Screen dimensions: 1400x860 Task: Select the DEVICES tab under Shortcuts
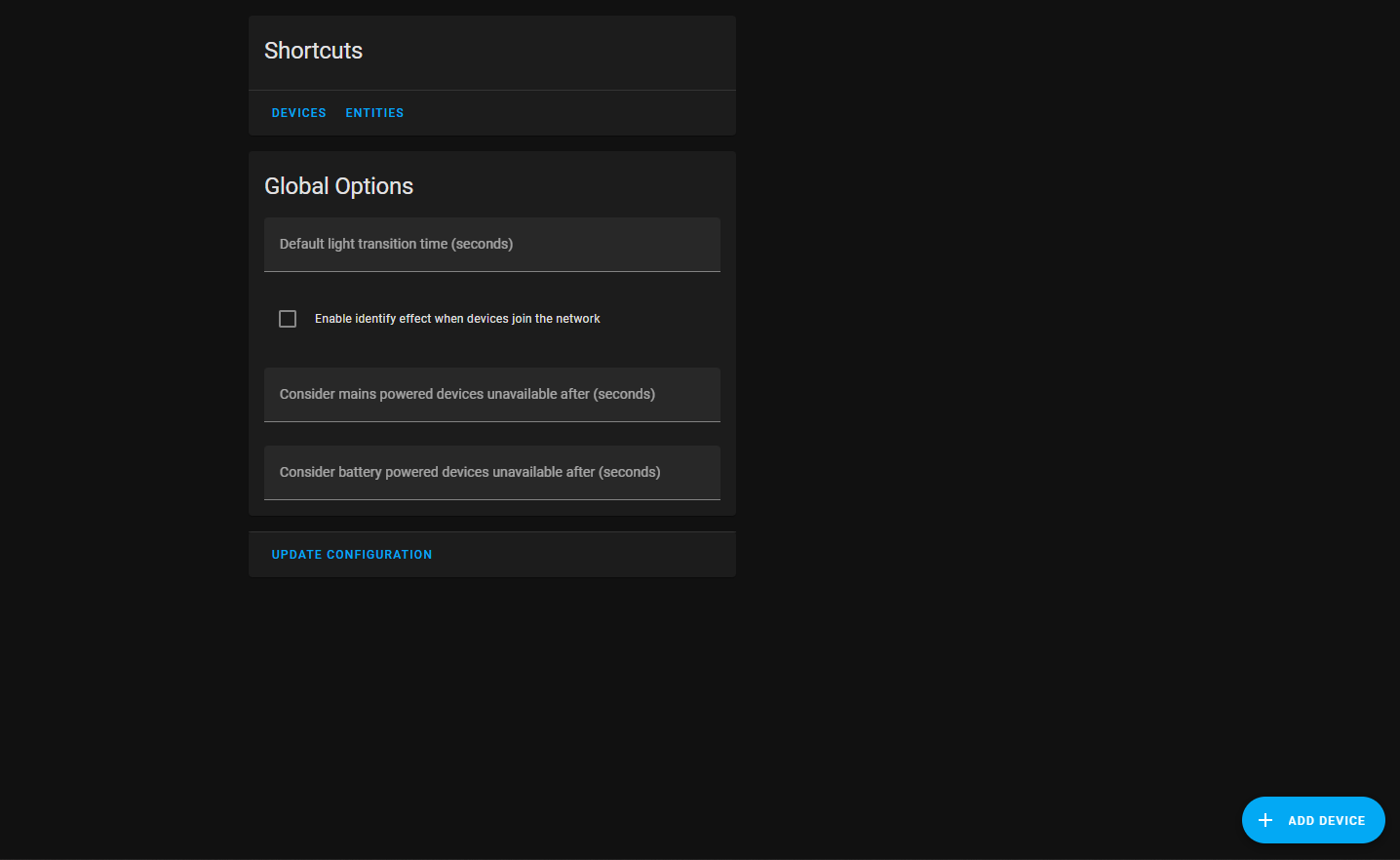click(x=298, y=112)
